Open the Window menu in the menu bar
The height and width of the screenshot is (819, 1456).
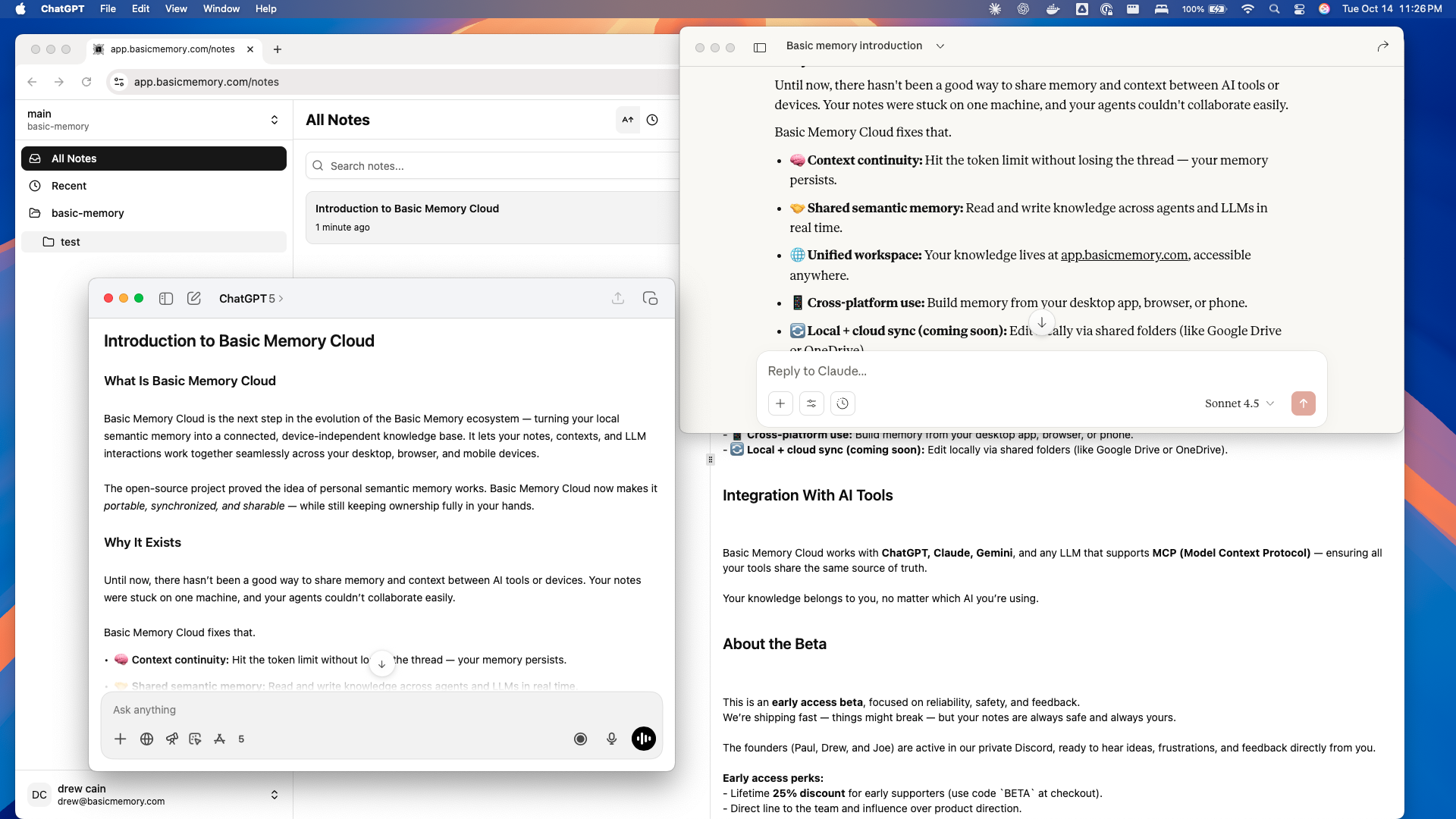pos(221,8)
